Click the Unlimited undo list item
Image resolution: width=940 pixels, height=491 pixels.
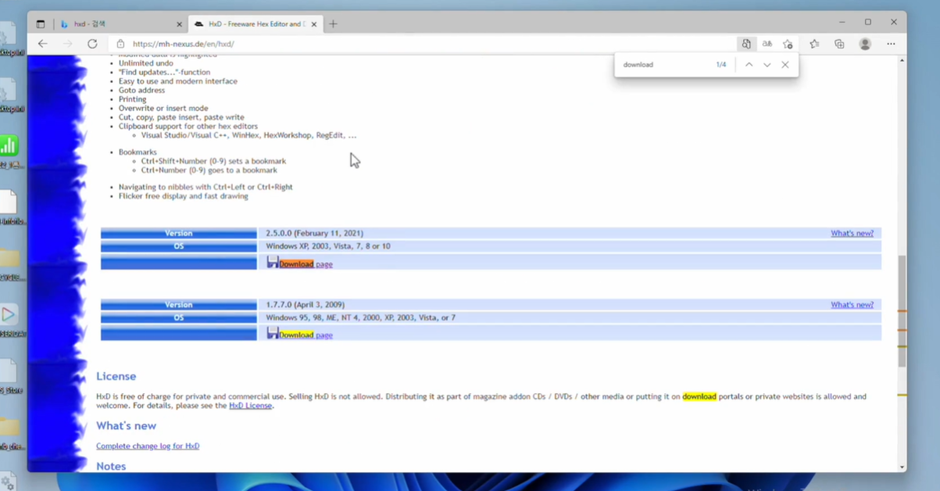(x=146, y=64)
